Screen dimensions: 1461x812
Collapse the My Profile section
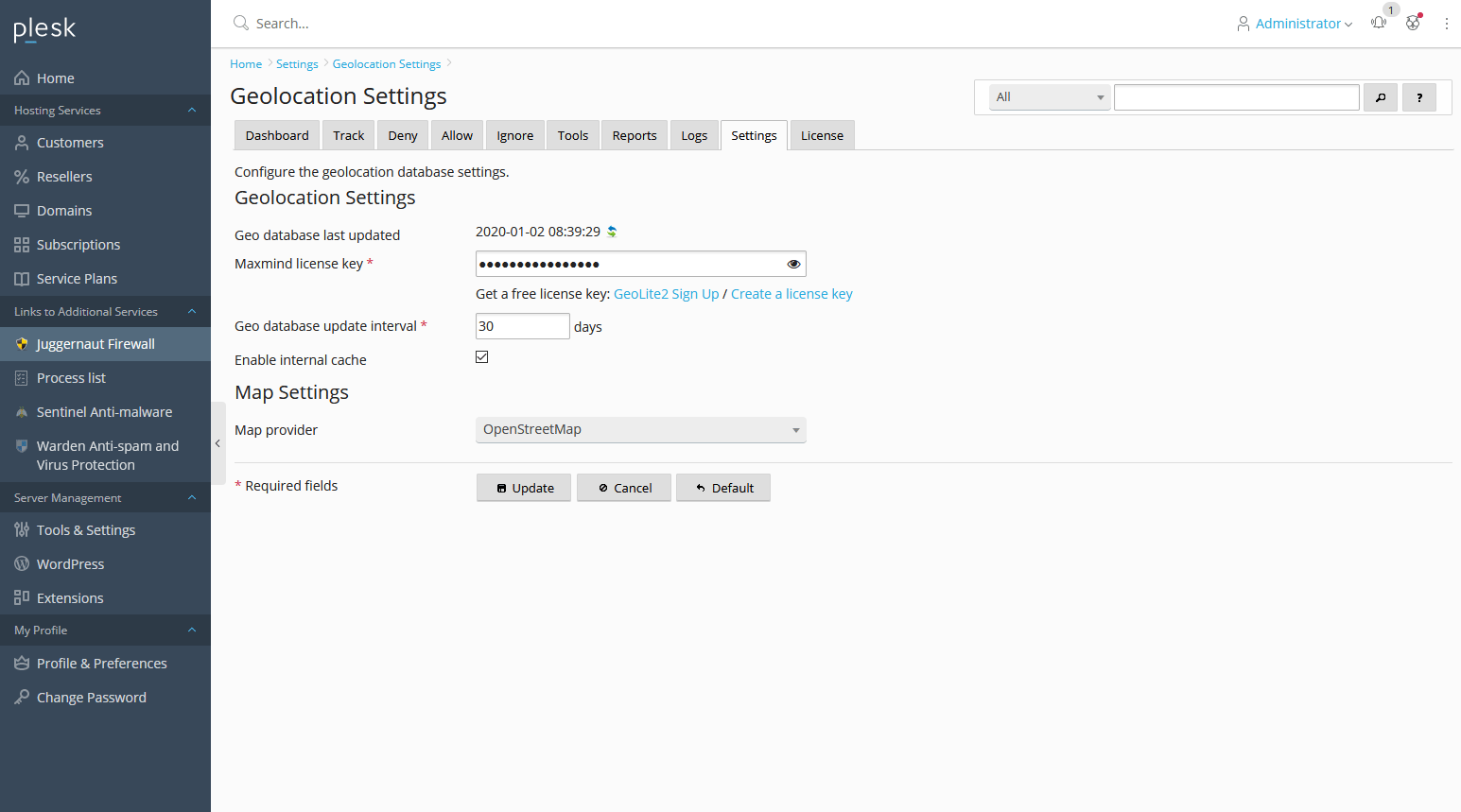click(192, 631)
